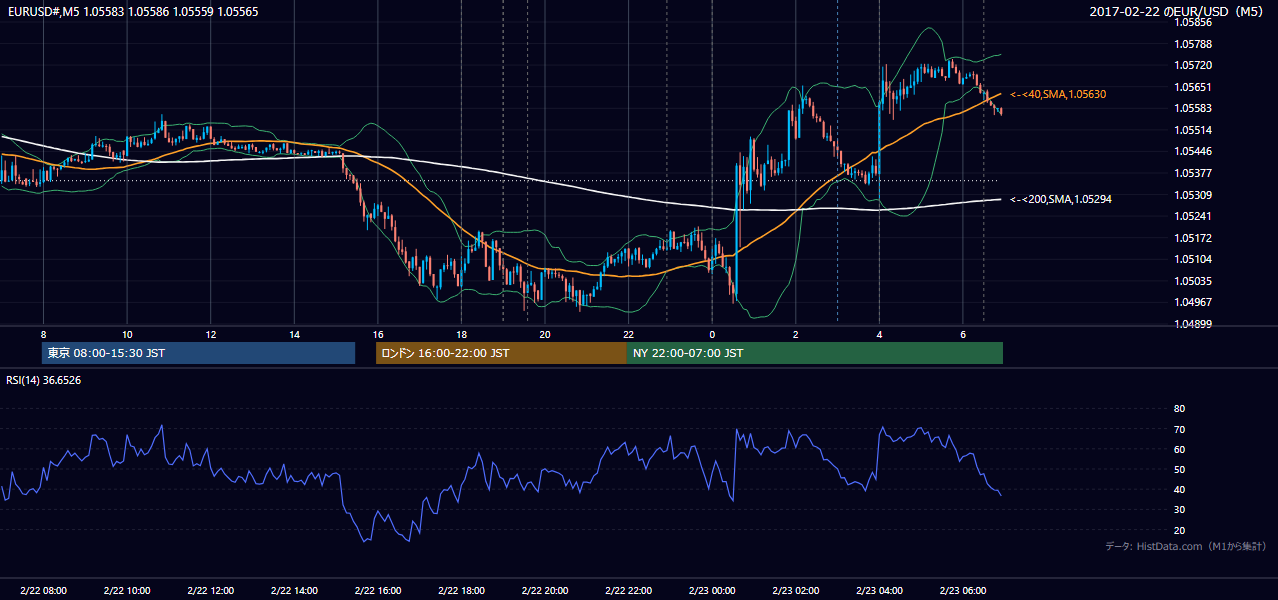Click the RSI 60 level label
This screenshot has height=600, width=1278.
coord(1179,449)
